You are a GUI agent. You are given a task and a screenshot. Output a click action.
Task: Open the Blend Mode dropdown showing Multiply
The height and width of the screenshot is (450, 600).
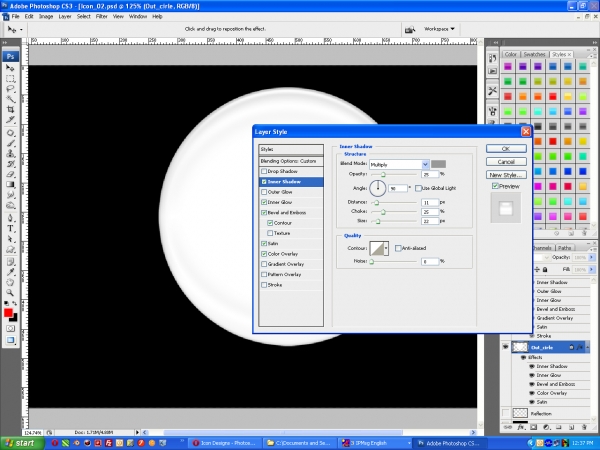(425, 165)
